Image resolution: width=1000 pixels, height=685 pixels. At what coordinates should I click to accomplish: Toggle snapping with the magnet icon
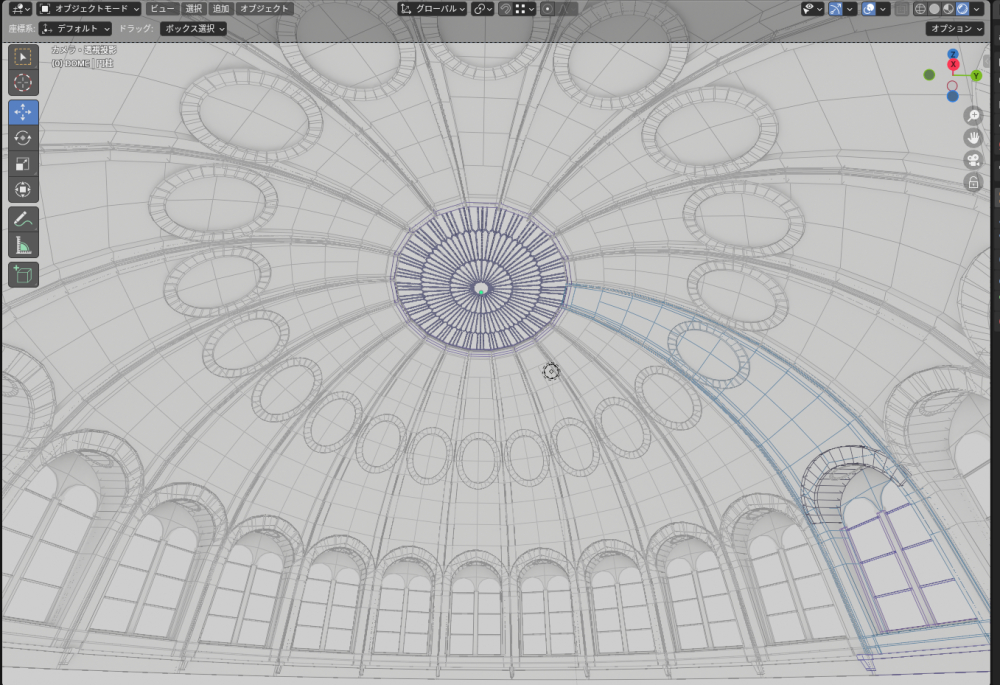point(505,9)
